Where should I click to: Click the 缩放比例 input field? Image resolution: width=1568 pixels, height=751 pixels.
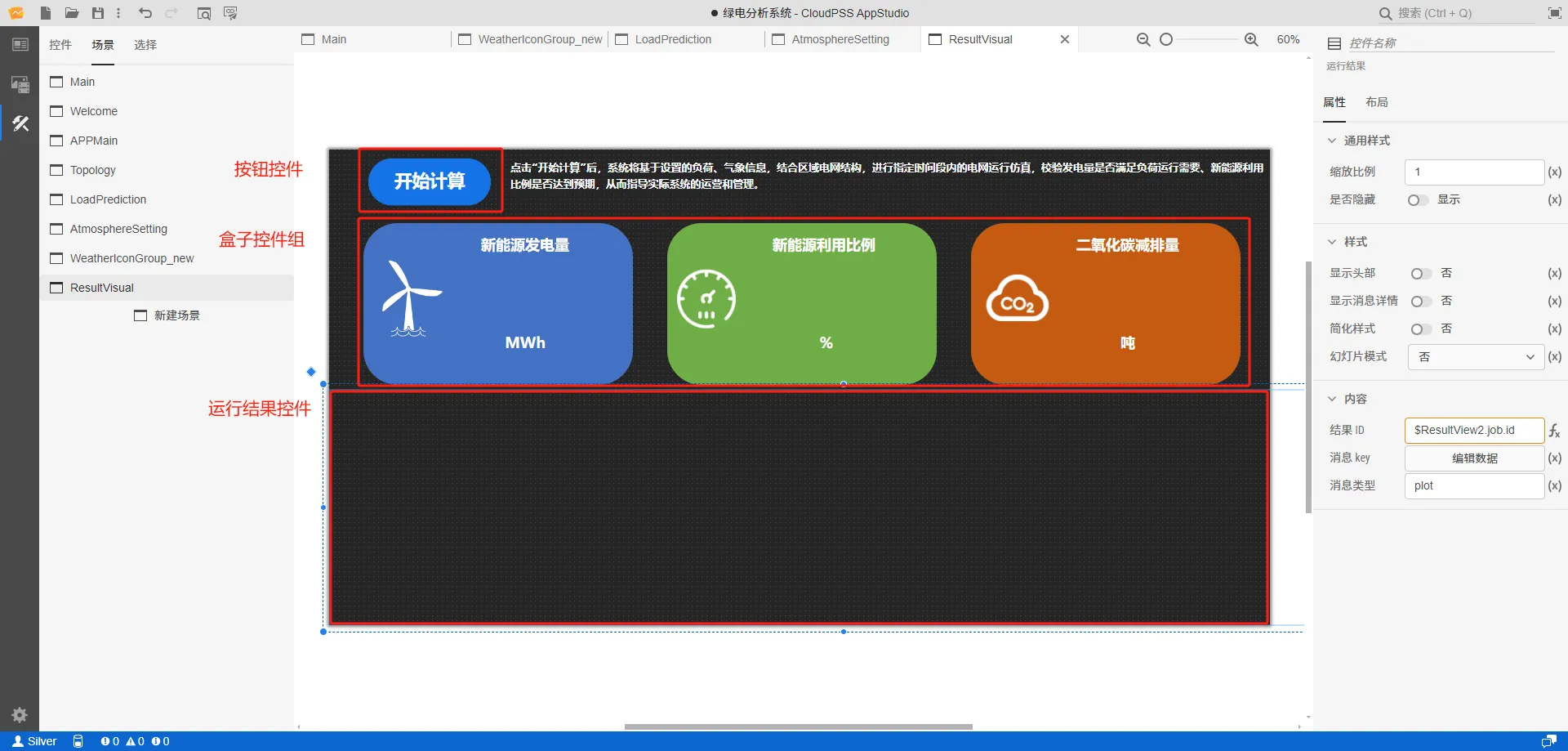(x=1474, y=172)
